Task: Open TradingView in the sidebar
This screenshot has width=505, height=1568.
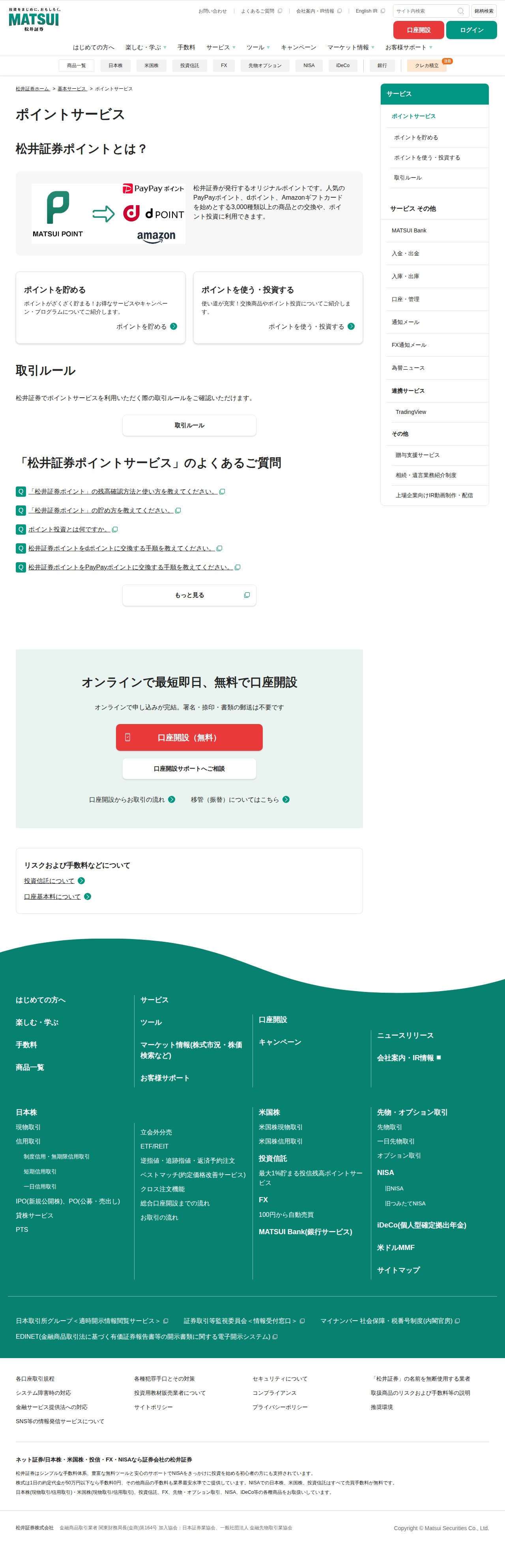Action: tap(411, 412)
